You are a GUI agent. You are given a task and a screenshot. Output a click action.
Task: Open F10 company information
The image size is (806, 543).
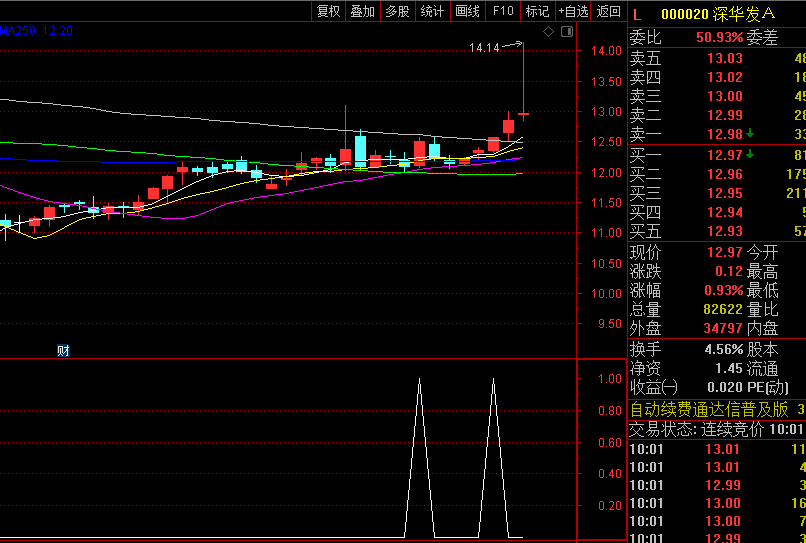click(x=503, y=11)
